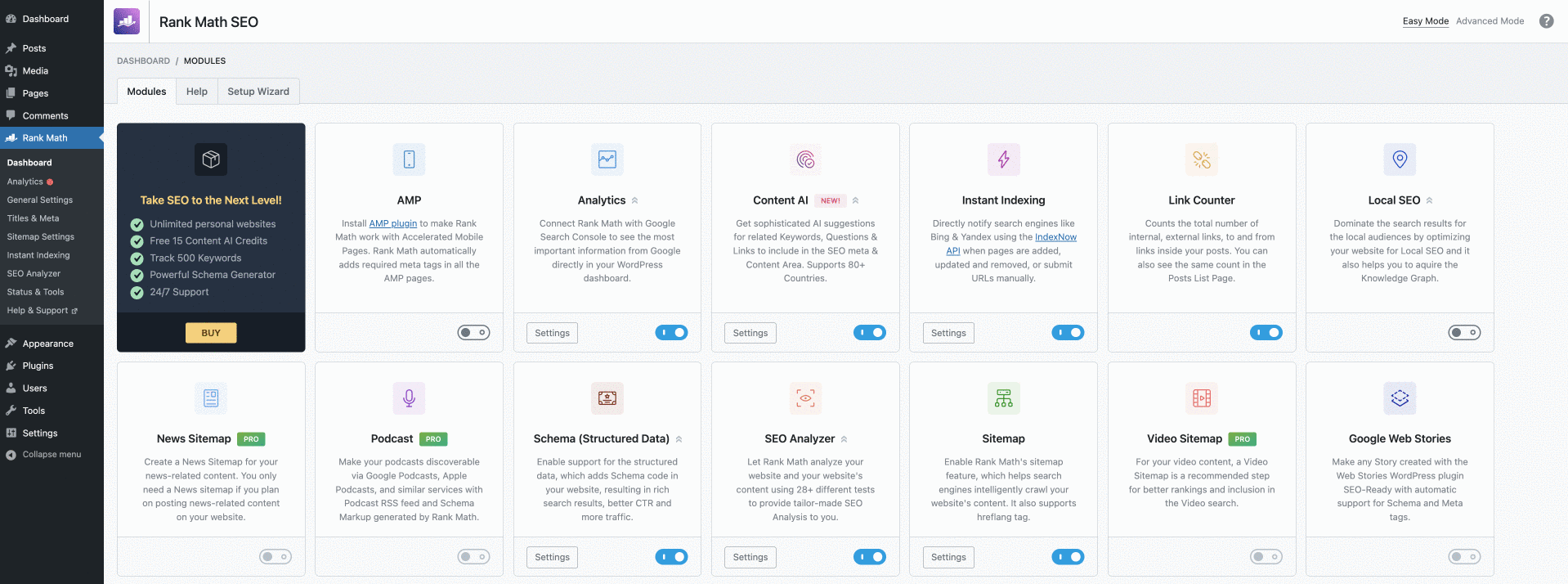Expand the chevron beside Content AI NEW badge
The width and height of the screenshot is (1568, 584).
[855, 200]
